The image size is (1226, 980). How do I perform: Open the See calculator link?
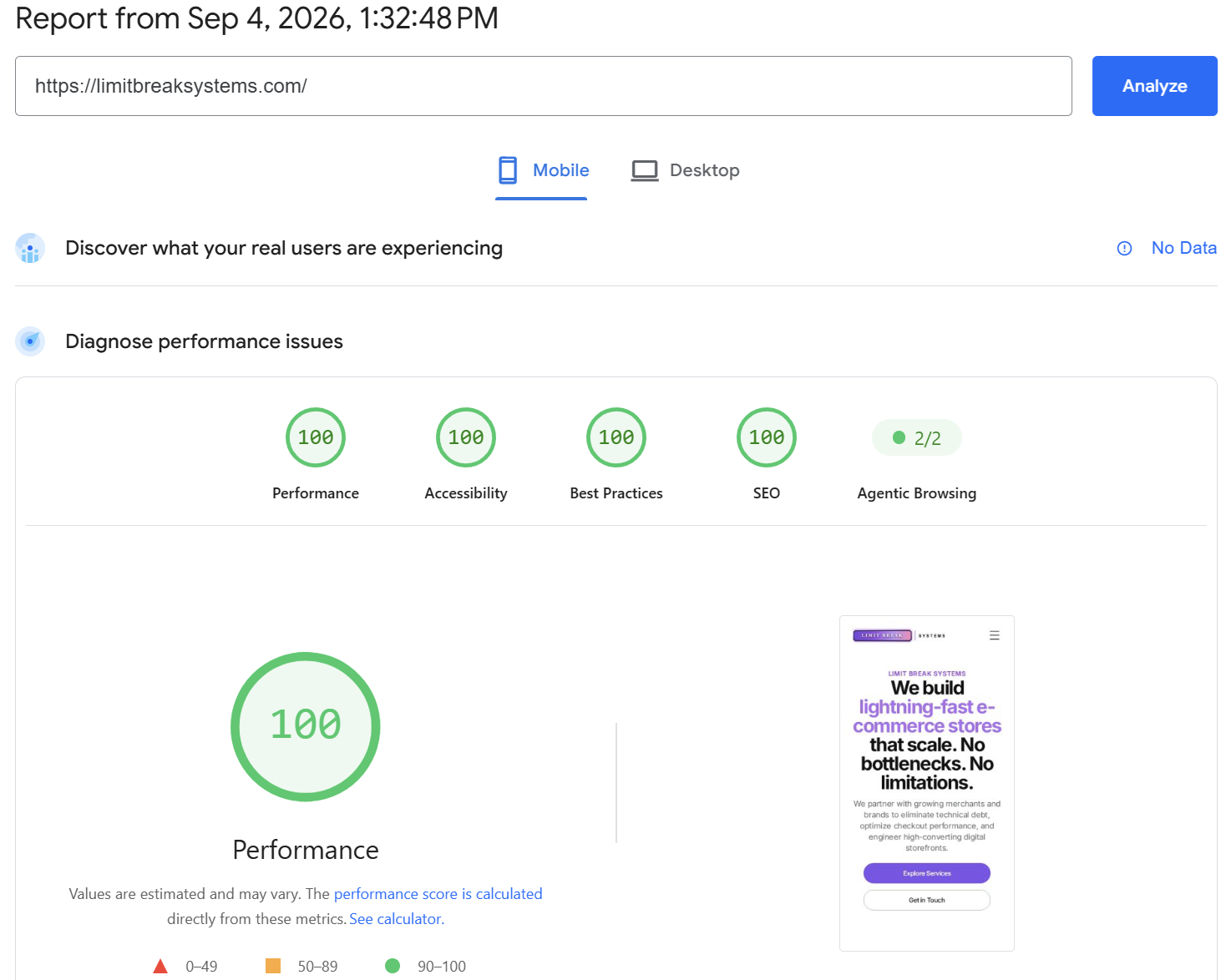coord(397,919)
